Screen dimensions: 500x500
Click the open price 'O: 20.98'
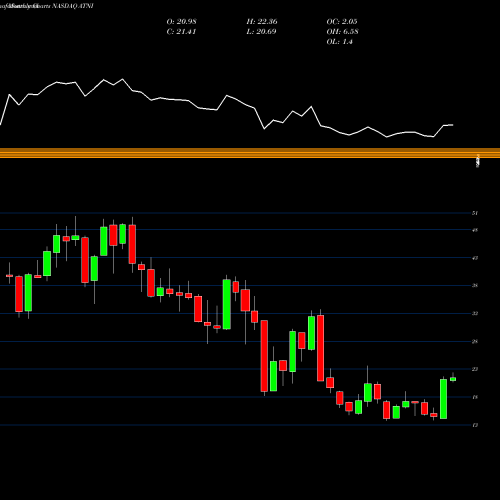click(181, 22)
